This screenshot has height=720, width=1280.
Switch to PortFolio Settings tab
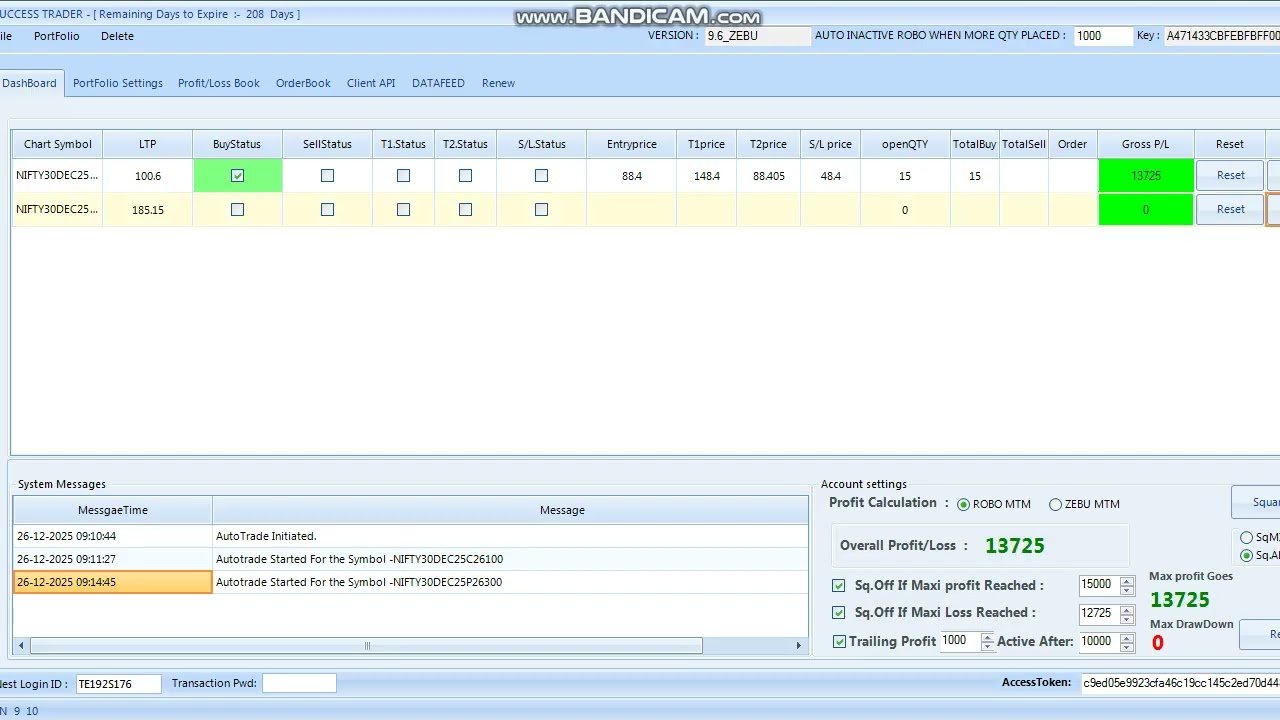118,83
